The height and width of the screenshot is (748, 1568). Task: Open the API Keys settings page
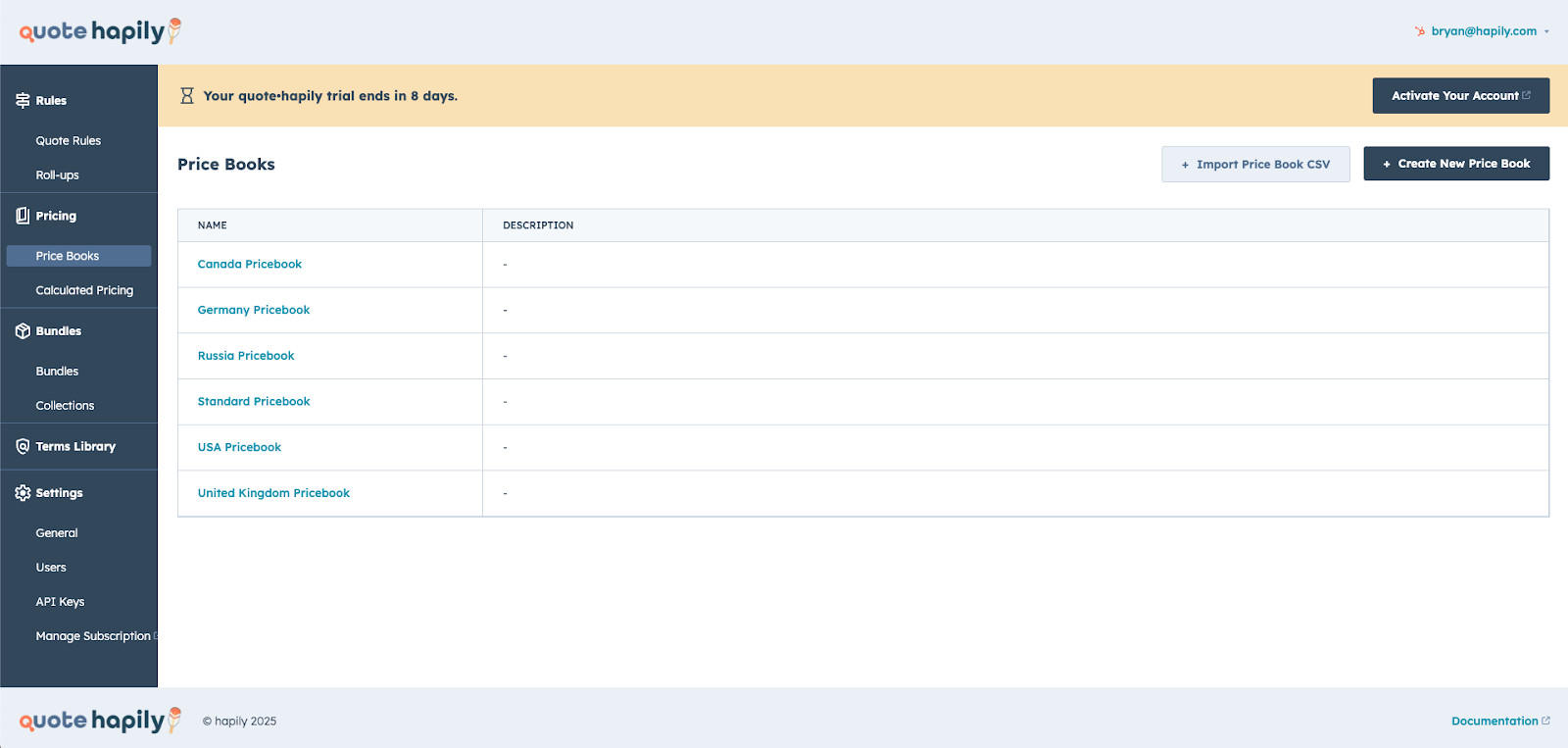60,602
